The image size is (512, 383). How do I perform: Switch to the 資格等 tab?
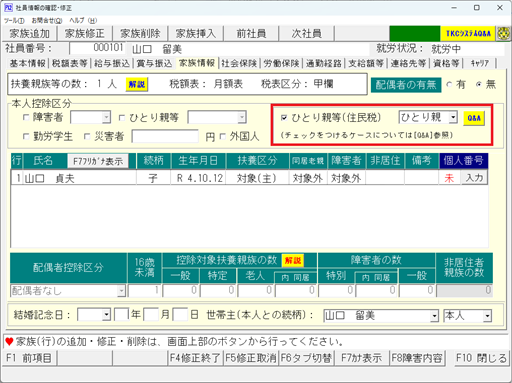446,63
